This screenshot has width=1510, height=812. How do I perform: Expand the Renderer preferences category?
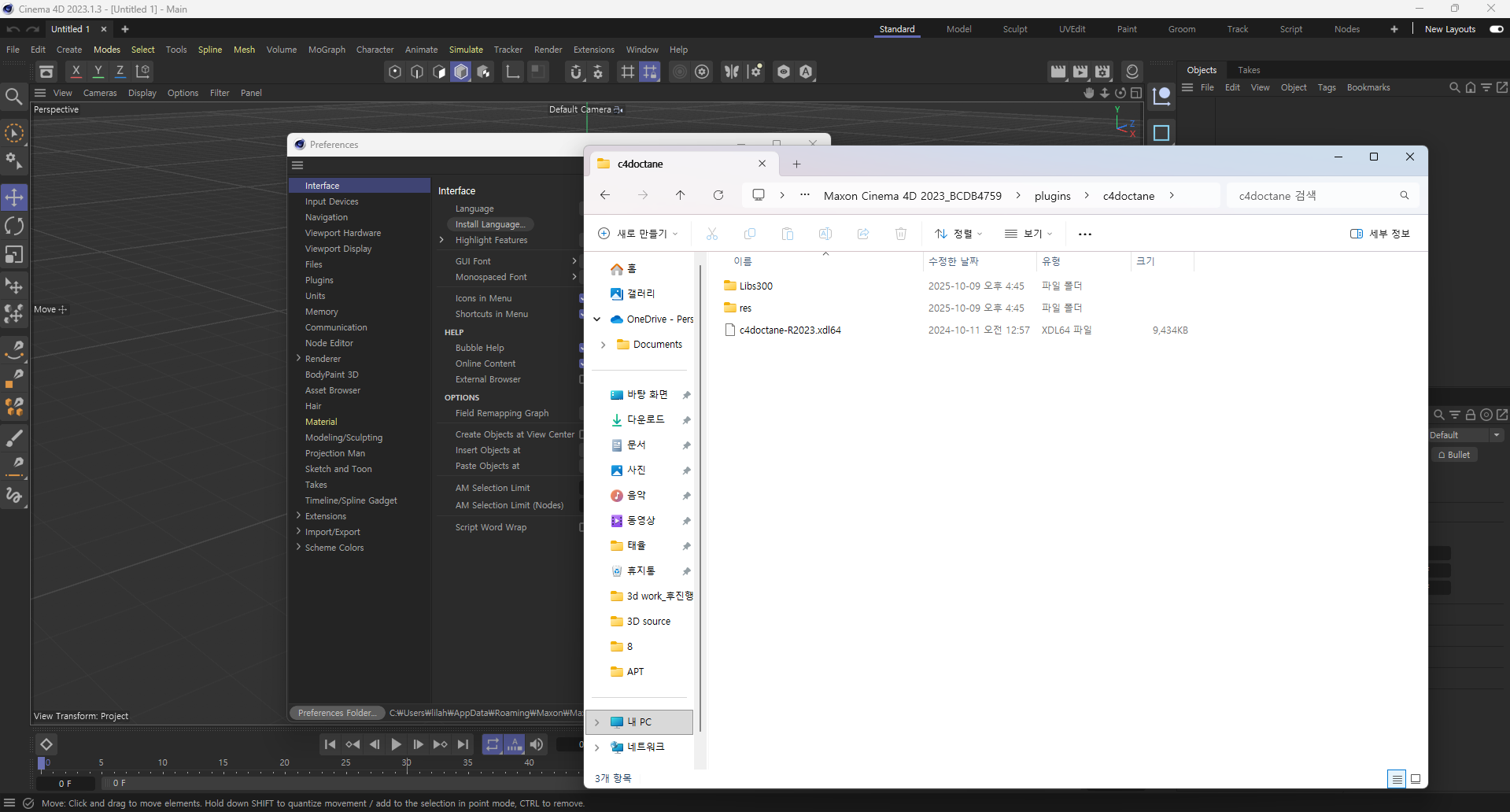click(299, 359)
